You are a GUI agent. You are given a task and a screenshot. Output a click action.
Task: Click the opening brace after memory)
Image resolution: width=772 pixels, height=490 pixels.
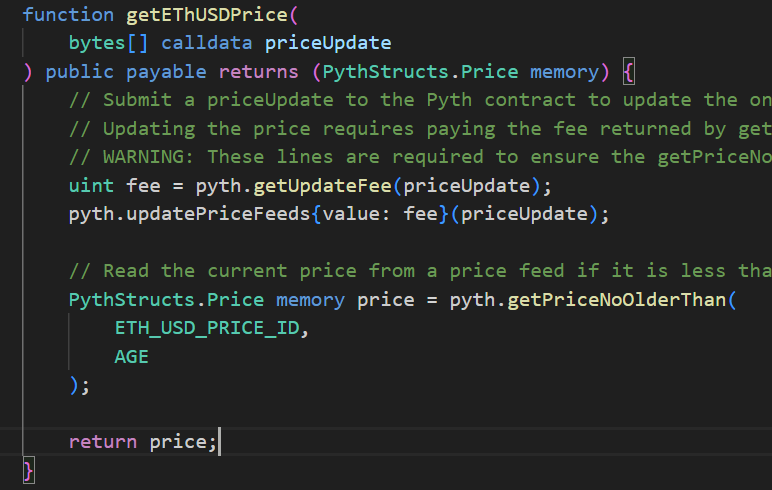click(x=628, y=72)
